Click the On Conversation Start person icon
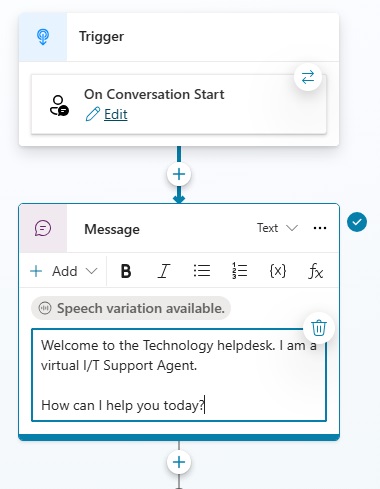The height and width of the screenshot is (489, 380). click(59, 106)
